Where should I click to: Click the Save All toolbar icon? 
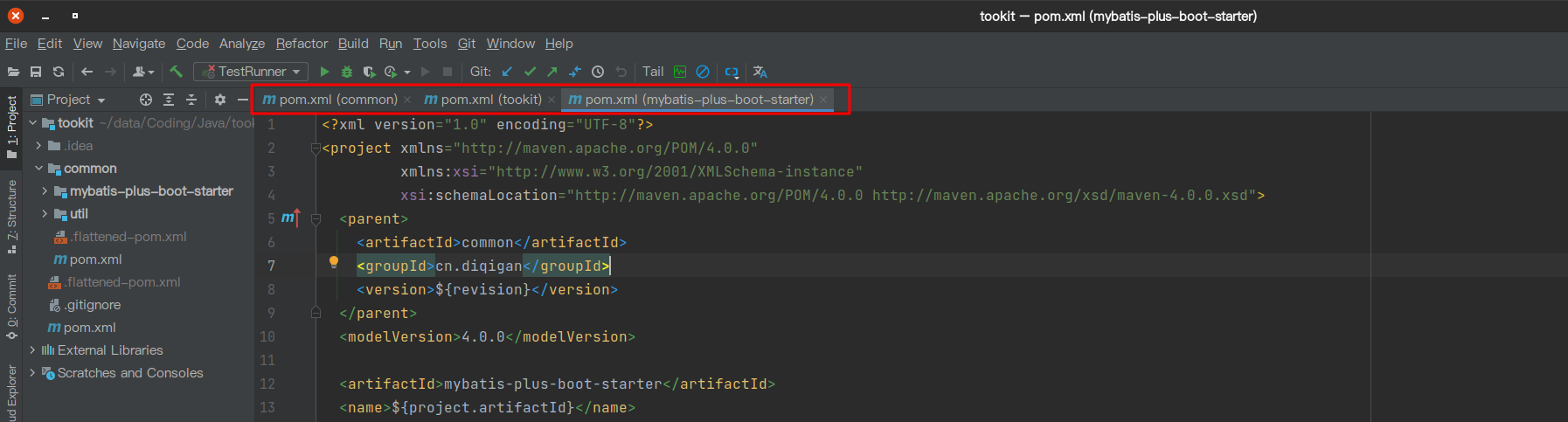coord(36,72)
